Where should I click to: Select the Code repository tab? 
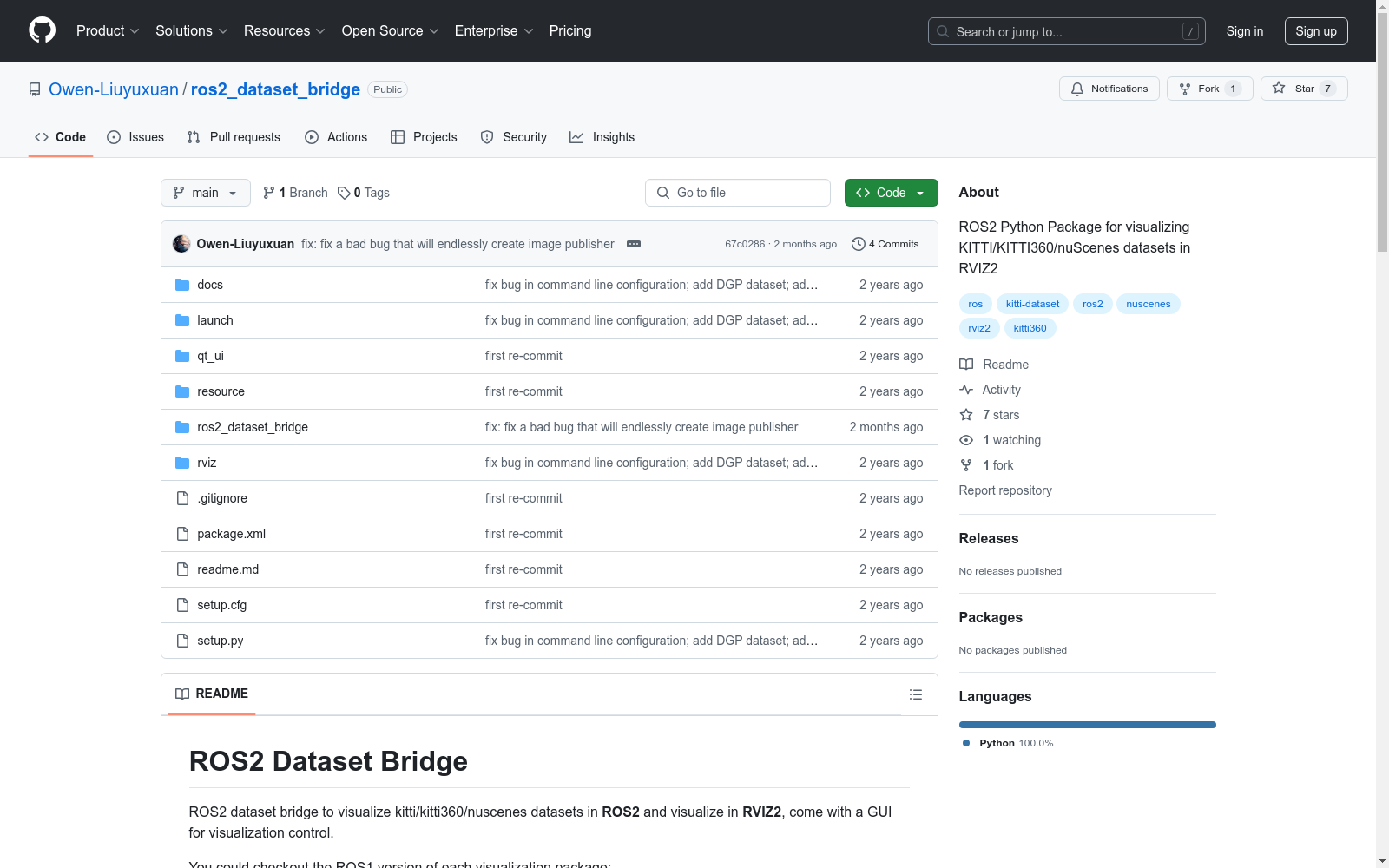point(61,137)
